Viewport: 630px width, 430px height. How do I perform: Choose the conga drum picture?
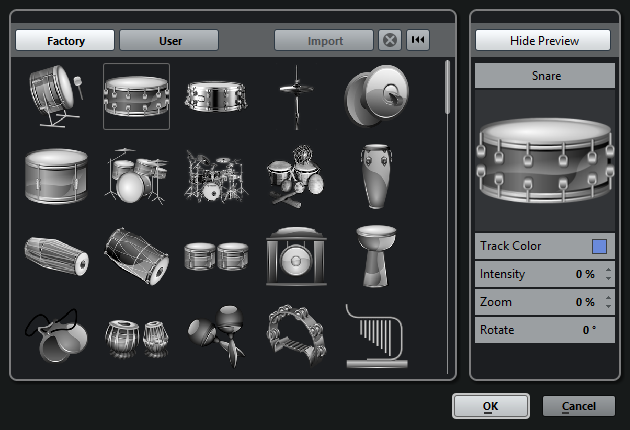pos(376,176)
